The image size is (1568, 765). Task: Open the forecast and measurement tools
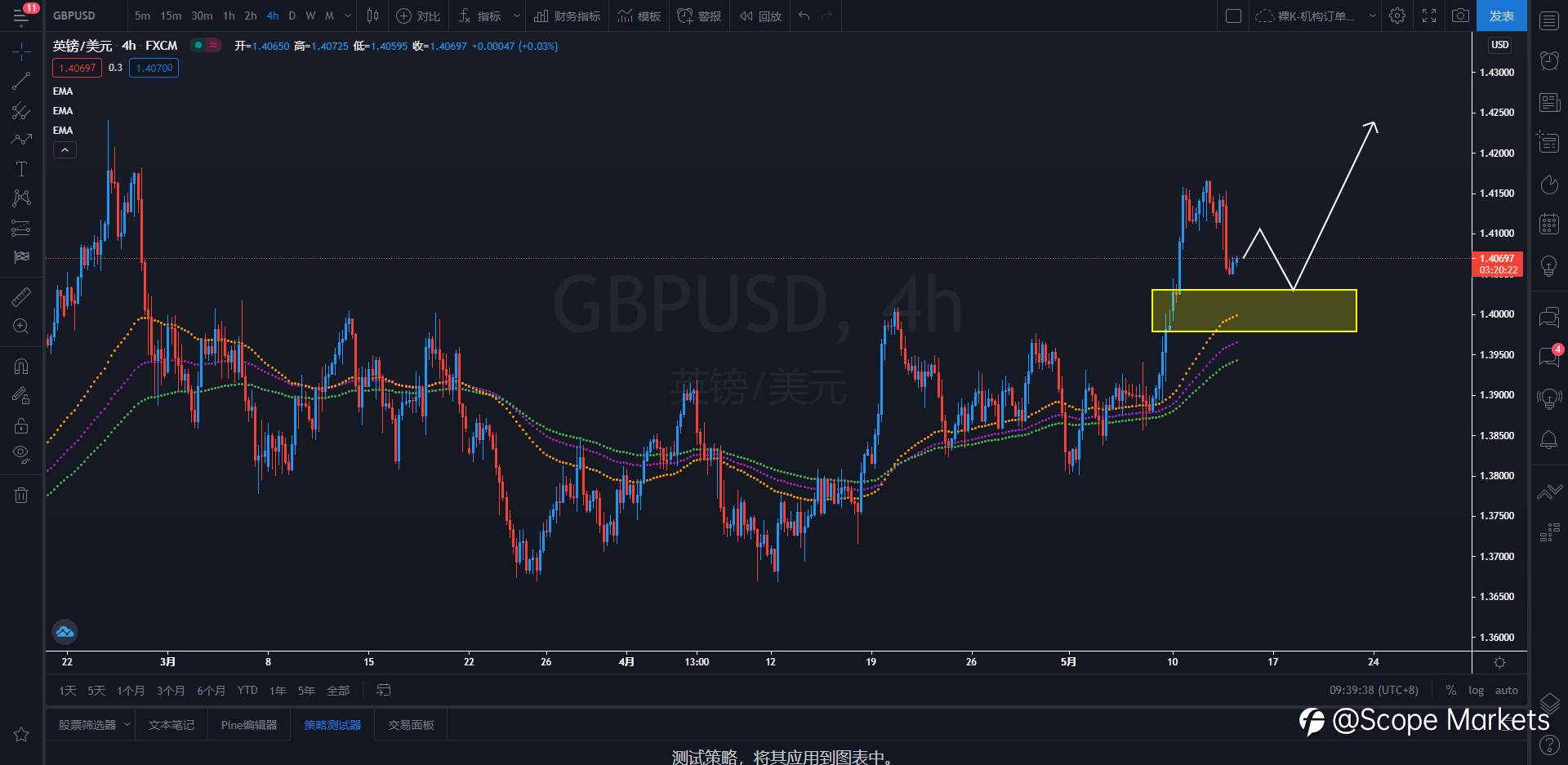click(21, 228)
